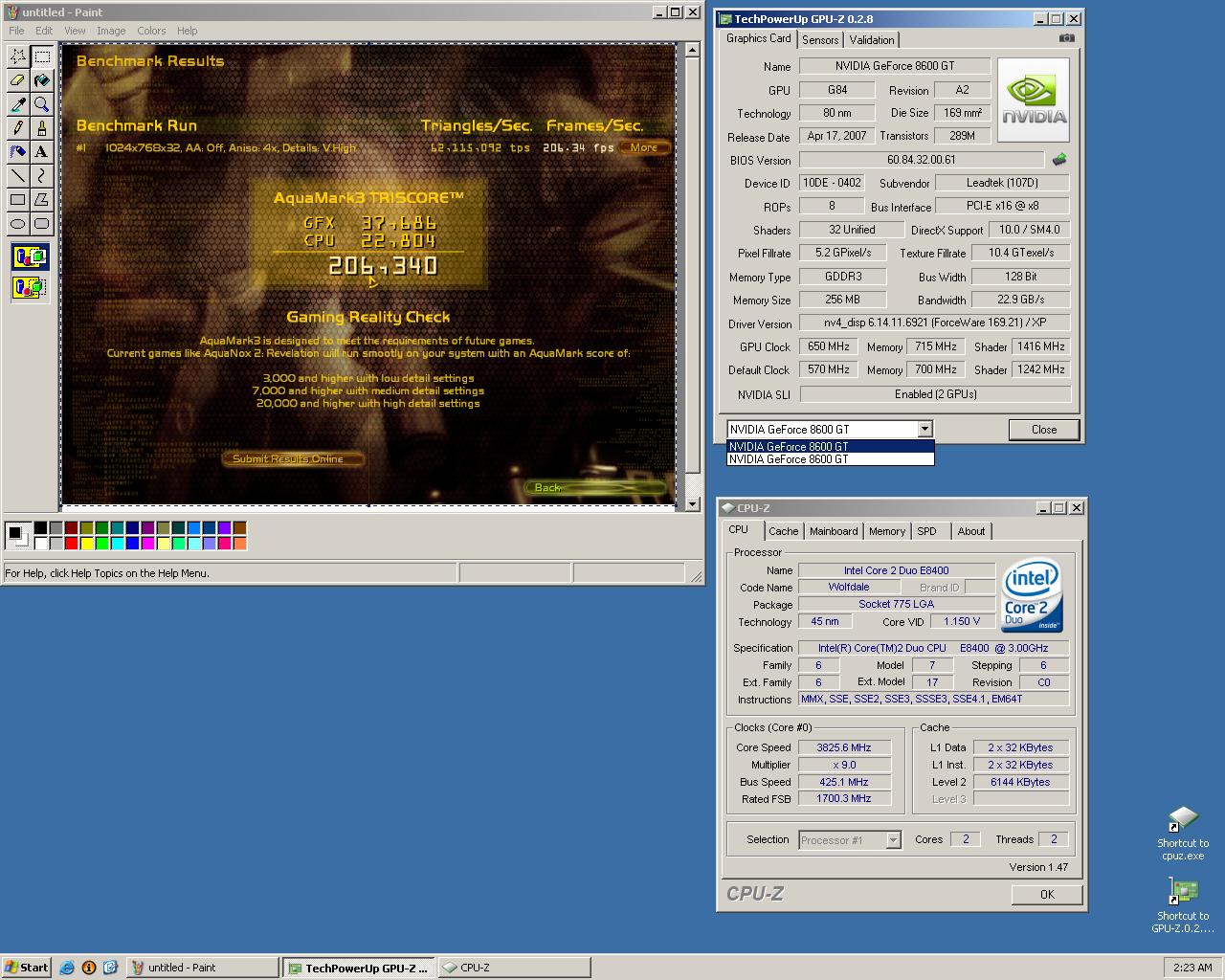Click the TechPowerUp GPU-Z taskbar button

359,968
